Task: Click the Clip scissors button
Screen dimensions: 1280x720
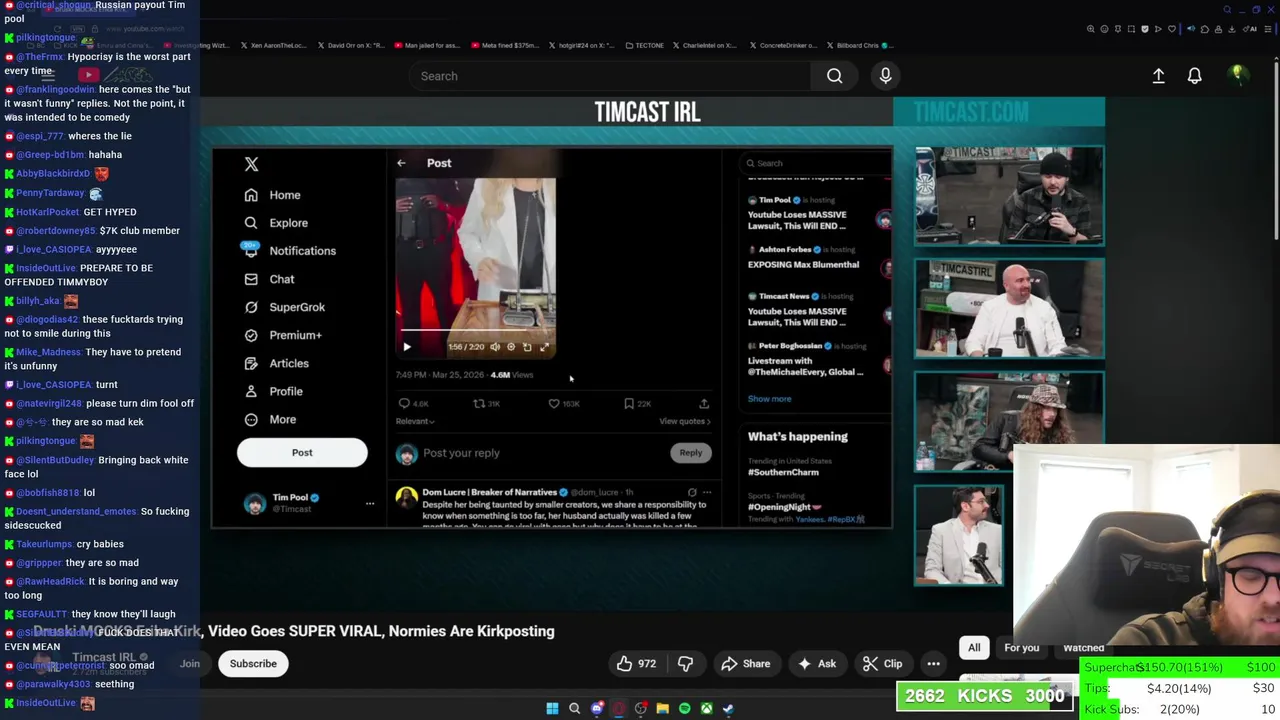Action: coord(882,664)
